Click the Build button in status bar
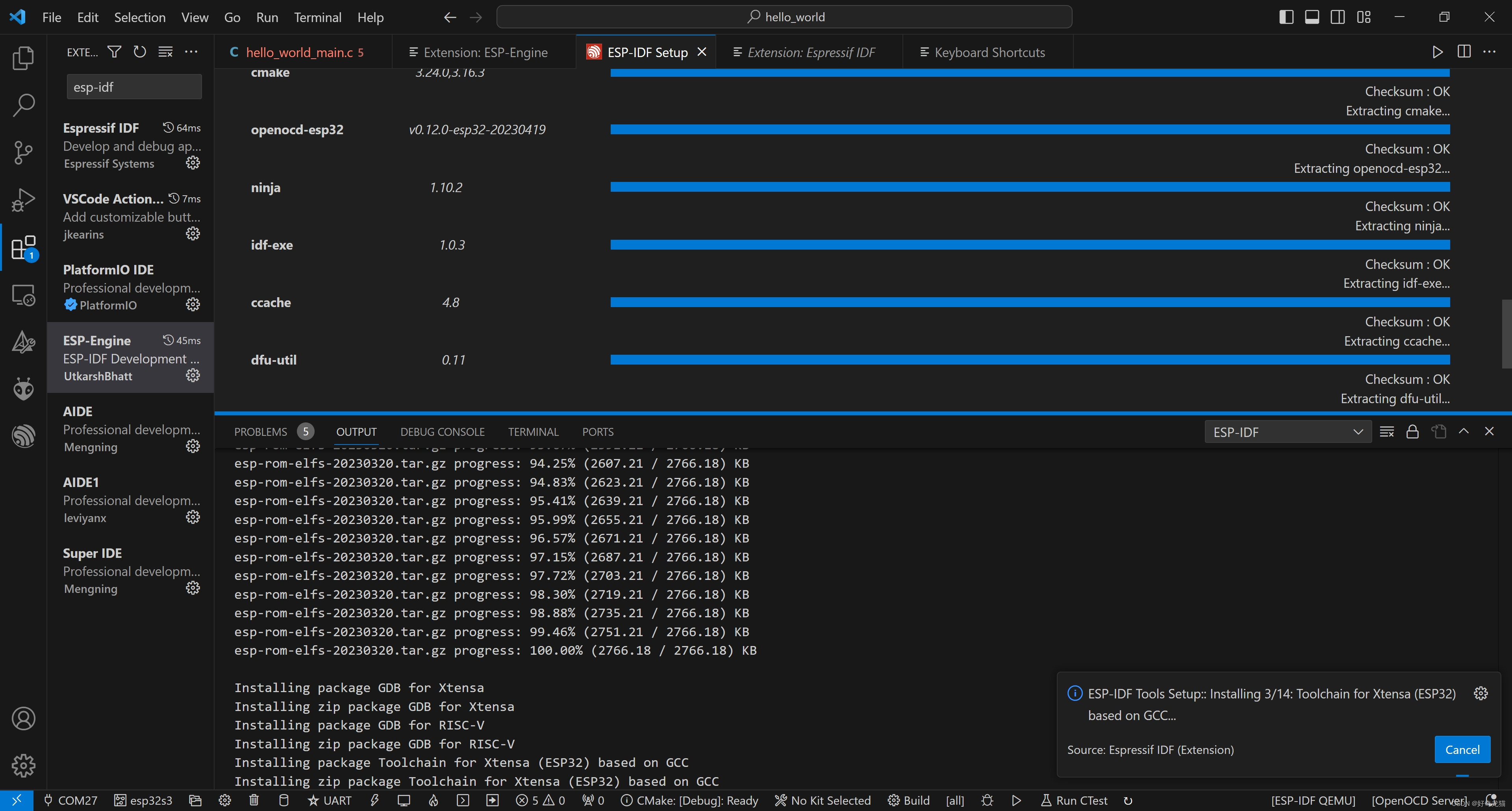 pos(909,800)
